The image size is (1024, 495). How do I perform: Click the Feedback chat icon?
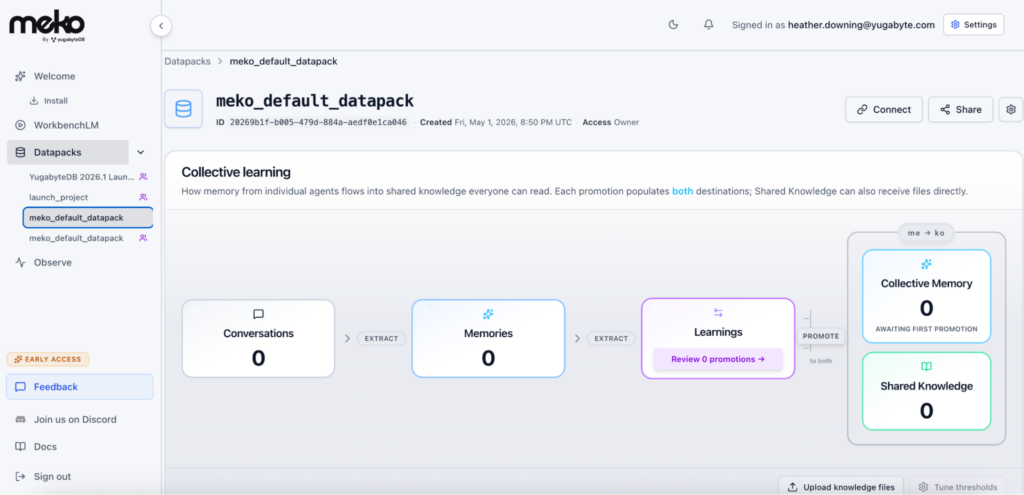(20, 387)
